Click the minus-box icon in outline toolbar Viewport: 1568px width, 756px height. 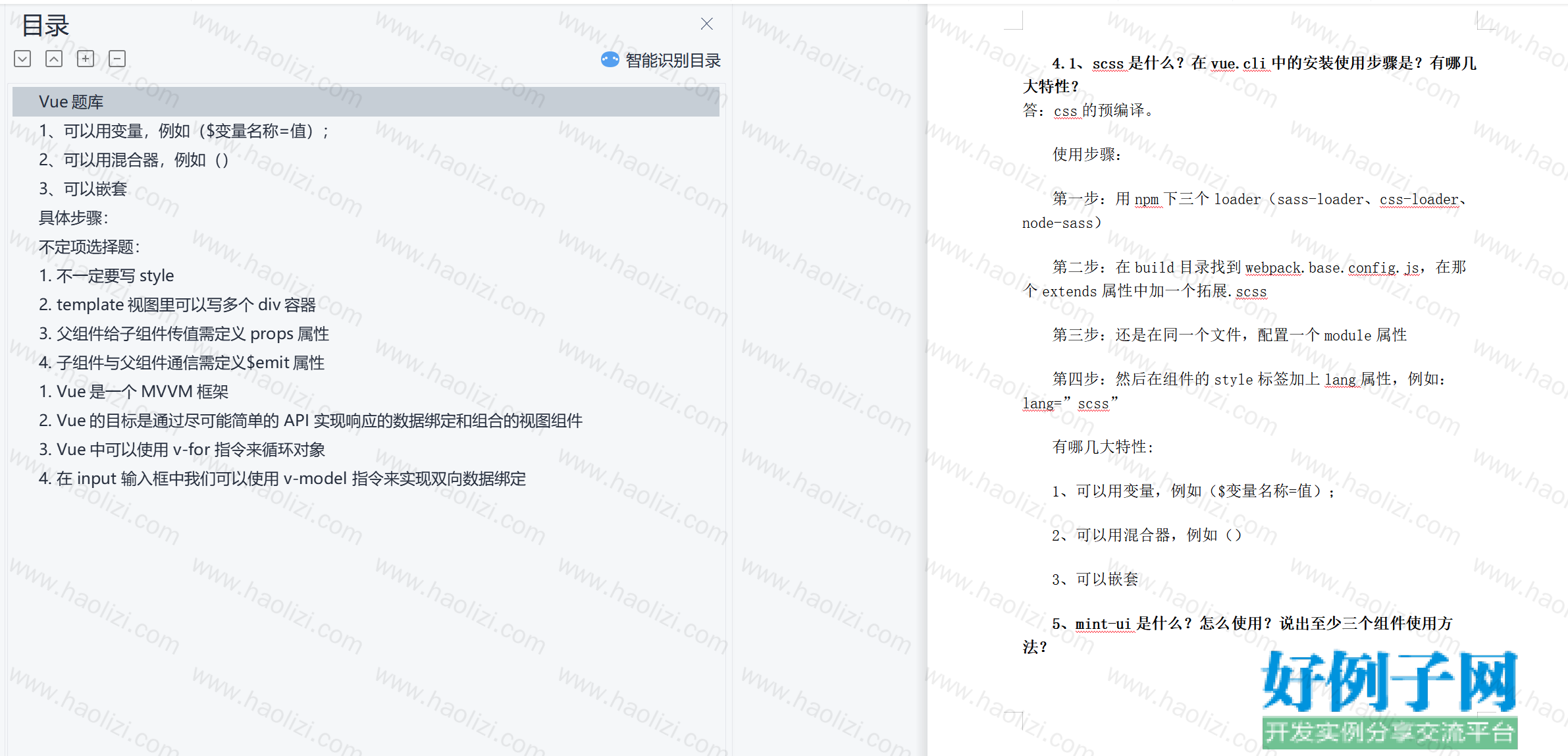tap(117, 59)
